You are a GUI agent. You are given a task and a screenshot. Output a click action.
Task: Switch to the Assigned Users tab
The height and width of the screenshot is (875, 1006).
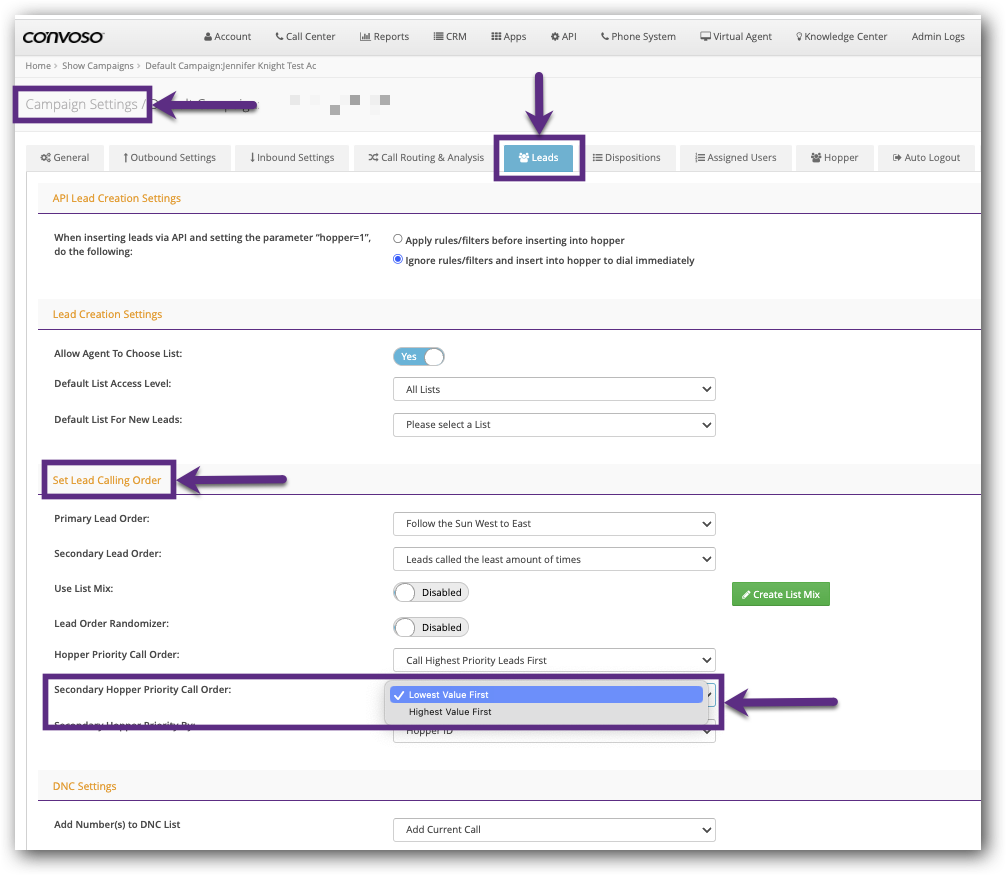coord(736,158)
